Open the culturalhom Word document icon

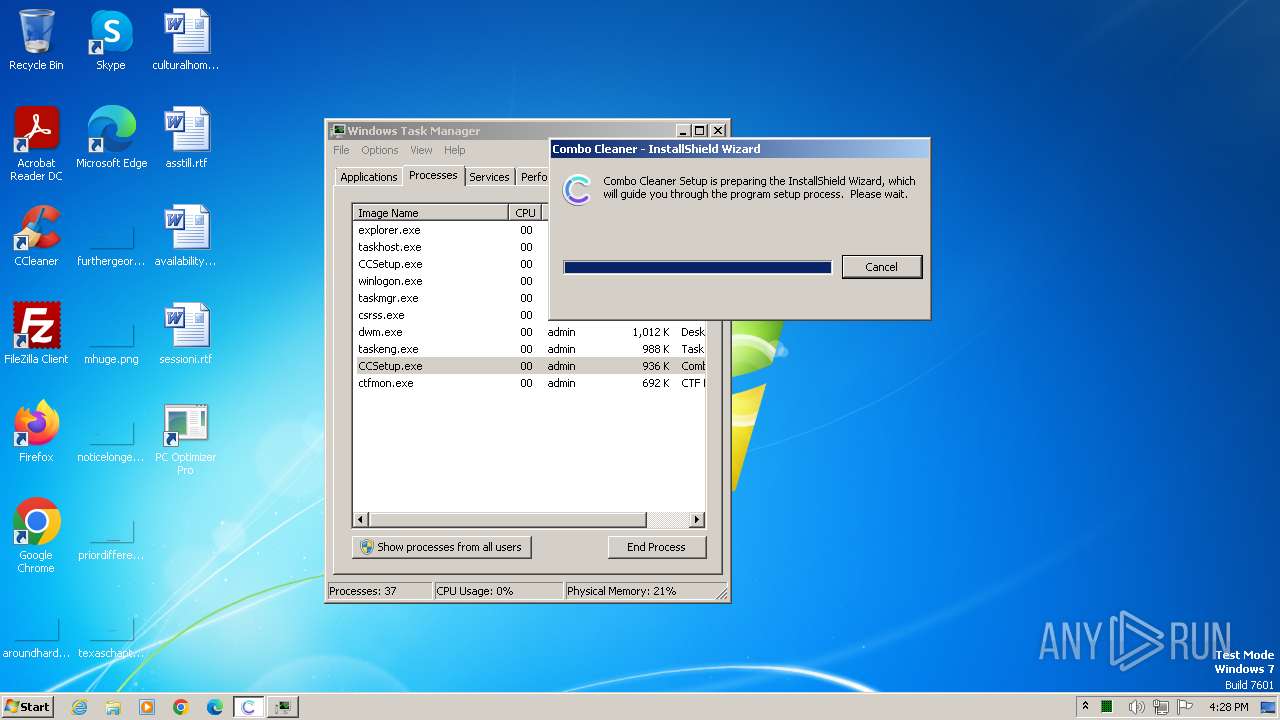[186, 40]
